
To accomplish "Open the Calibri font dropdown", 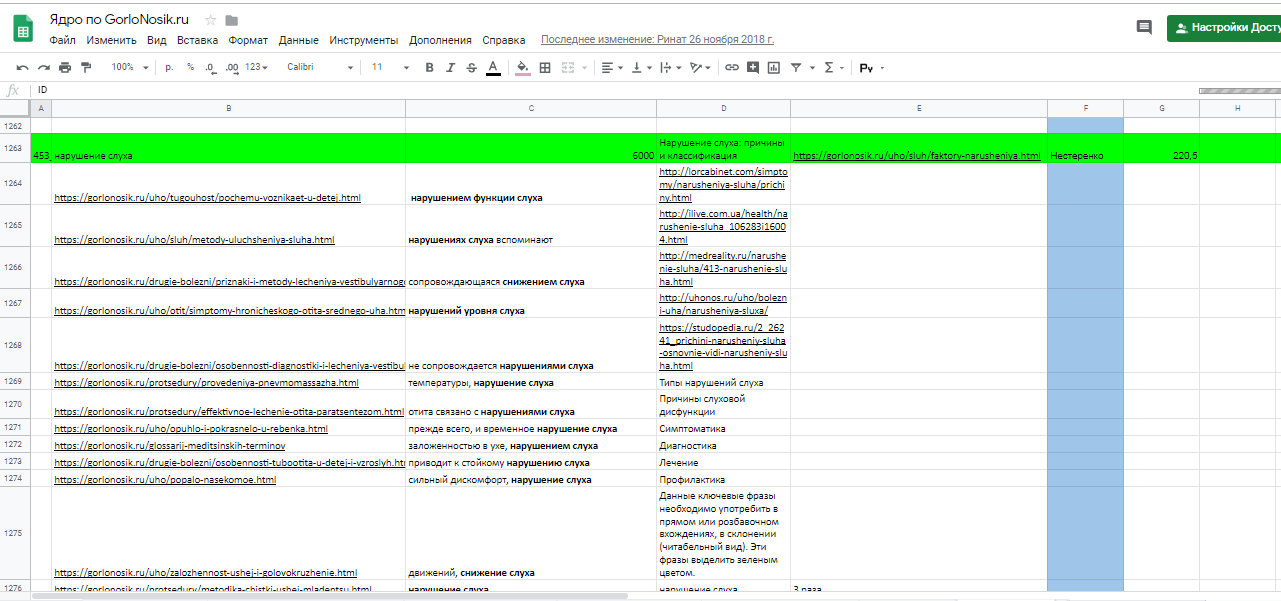I will tap(320, 67).
